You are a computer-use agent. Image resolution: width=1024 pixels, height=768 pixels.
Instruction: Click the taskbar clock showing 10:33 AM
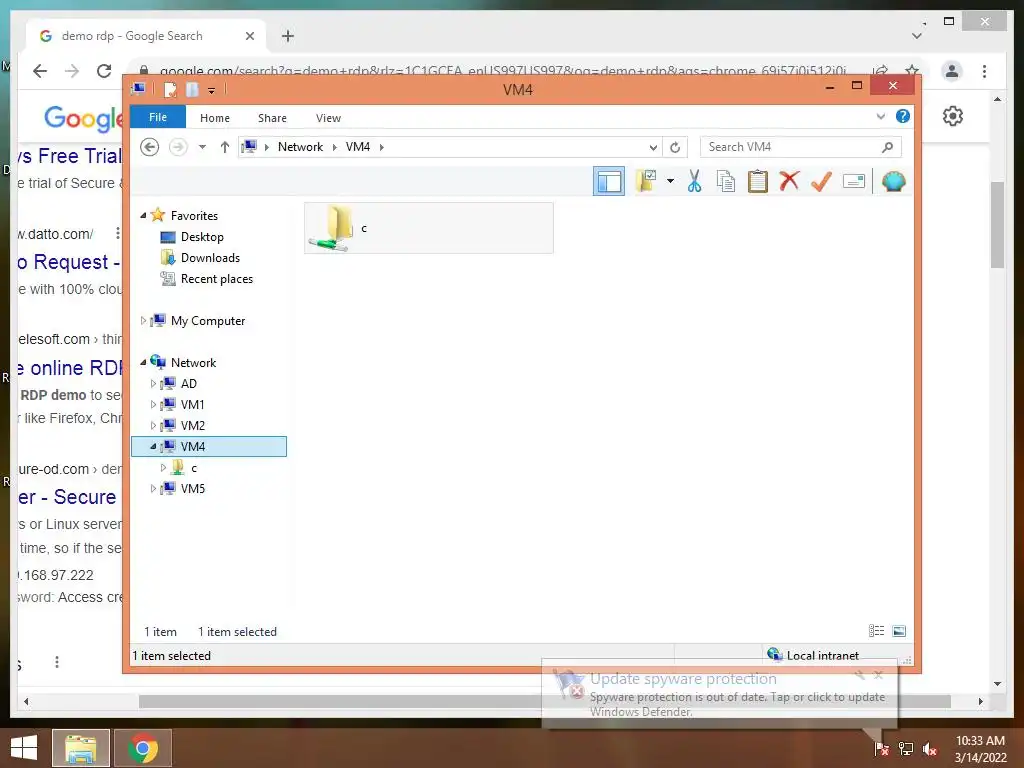pyautogui.click(x=980, y=749)
